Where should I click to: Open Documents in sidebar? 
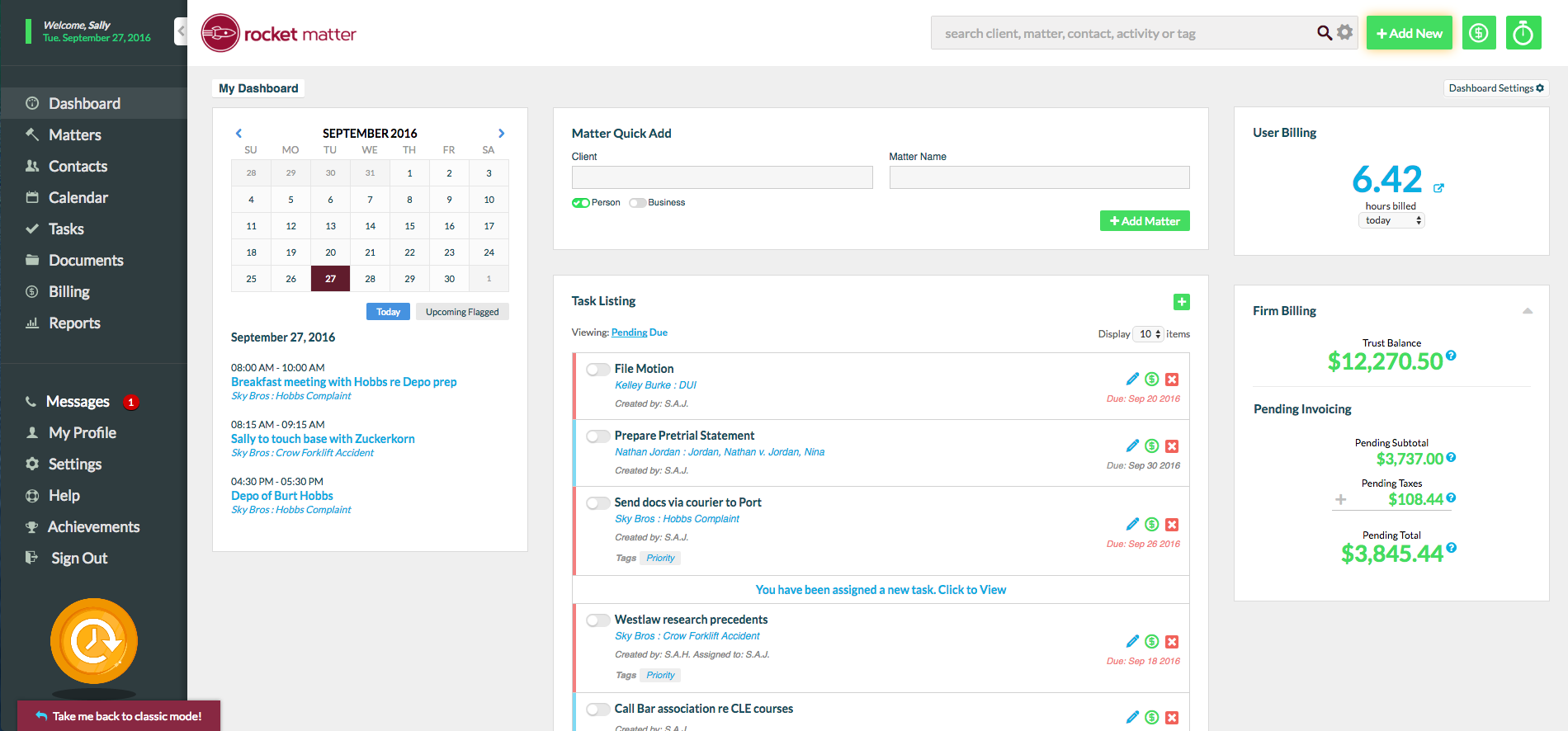(86, 260)
